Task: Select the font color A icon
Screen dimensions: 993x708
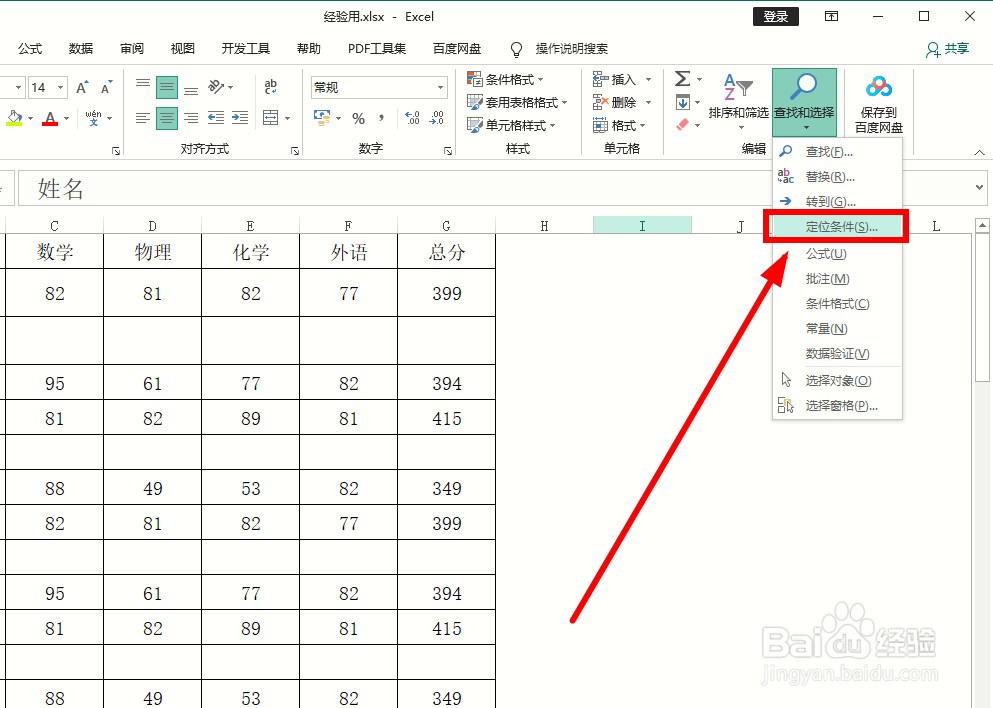Action: tap(50, 118)
